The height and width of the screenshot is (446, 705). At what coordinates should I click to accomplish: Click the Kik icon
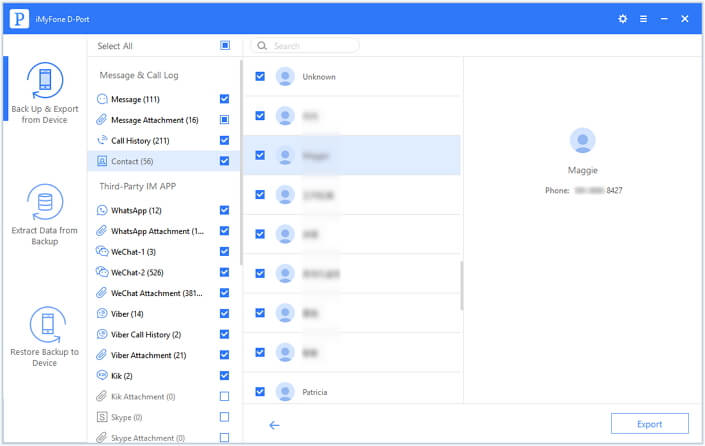tap(102, 376)
